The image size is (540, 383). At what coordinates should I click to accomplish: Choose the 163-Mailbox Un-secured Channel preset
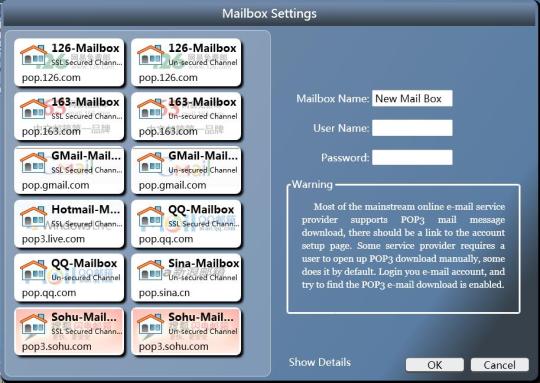[x=186, y=116]
